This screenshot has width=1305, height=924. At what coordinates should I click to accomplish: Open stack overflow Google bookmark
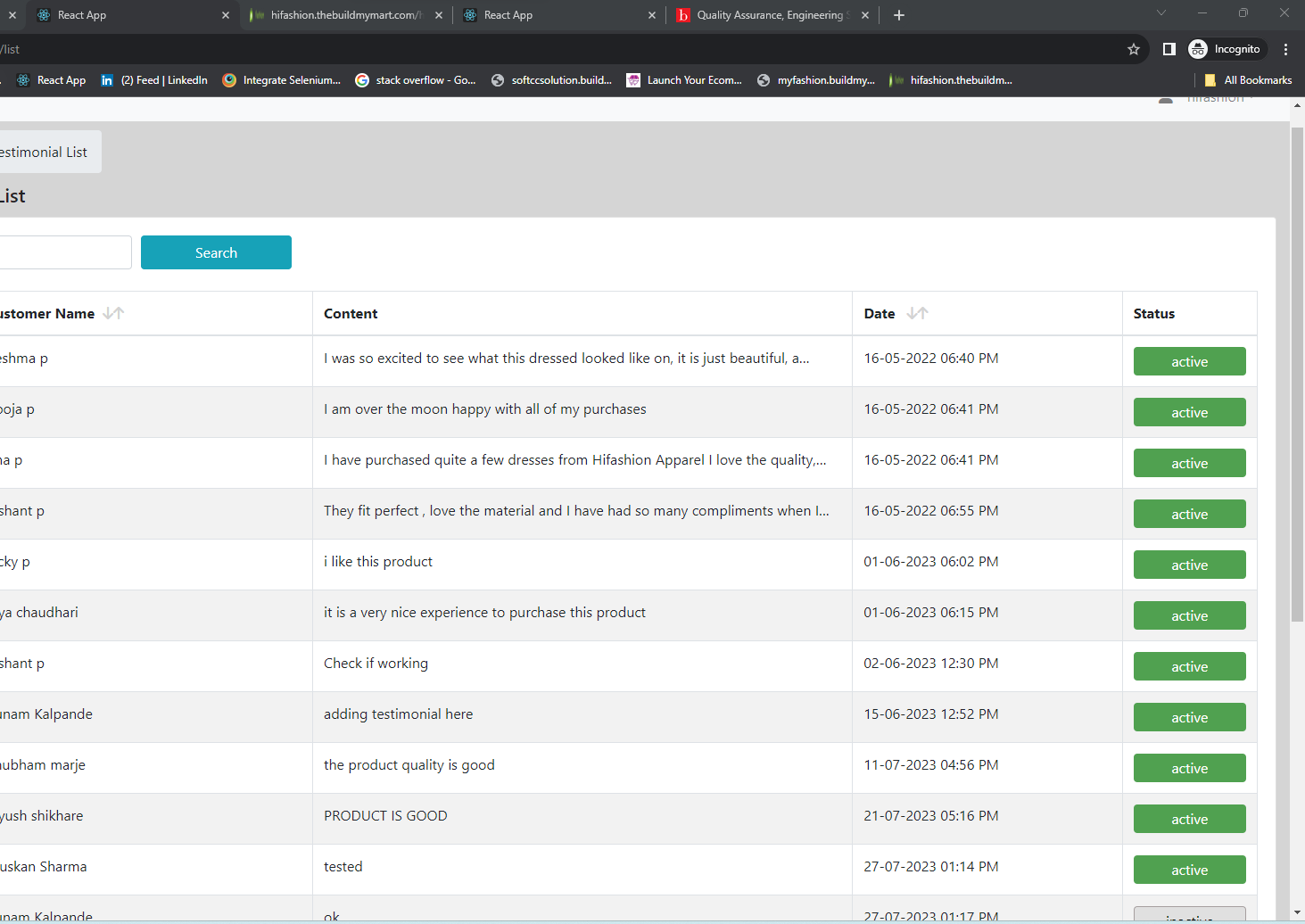[x=416, y=80]
